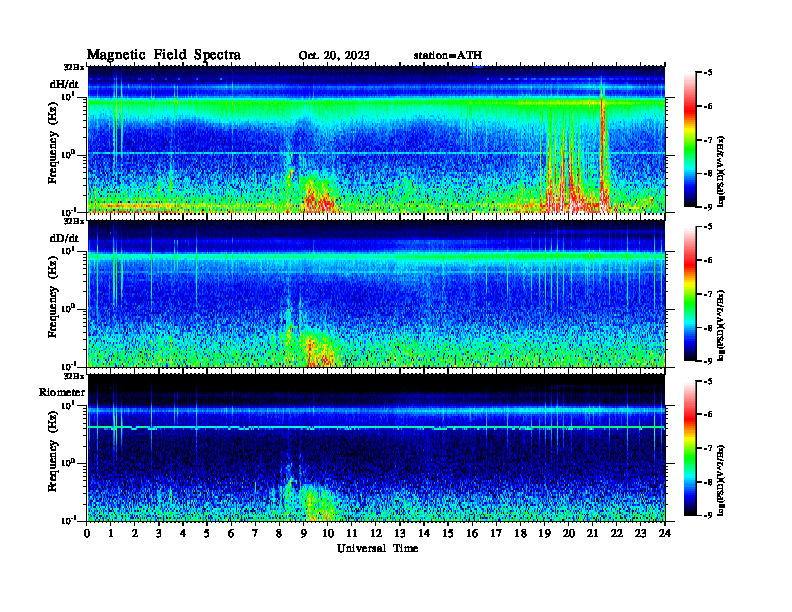Click the hour "0" tick label on the time axis
792x612 pixels.
[x=87, y=533]
